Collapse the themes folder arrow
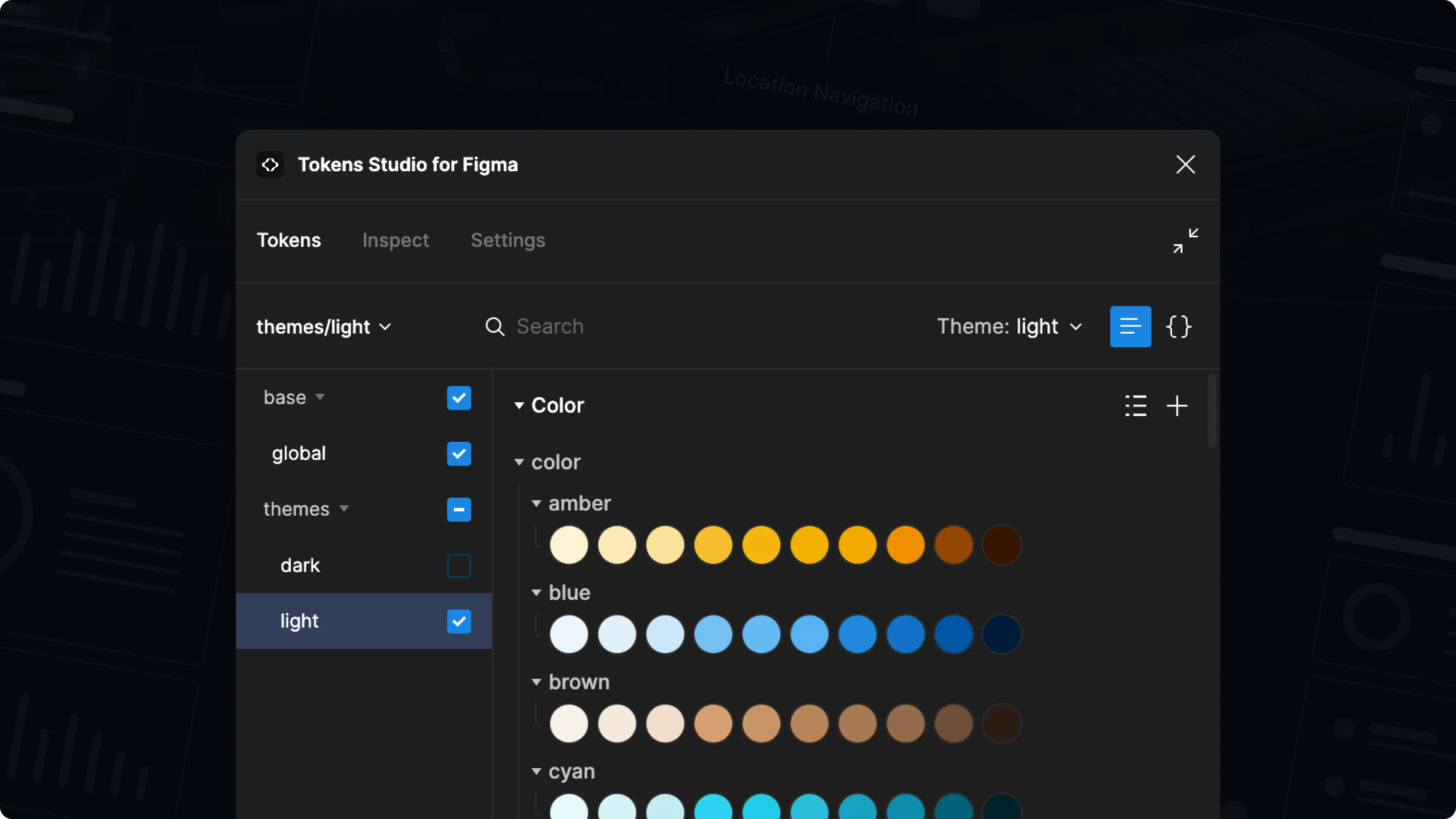 click(344, 509)
